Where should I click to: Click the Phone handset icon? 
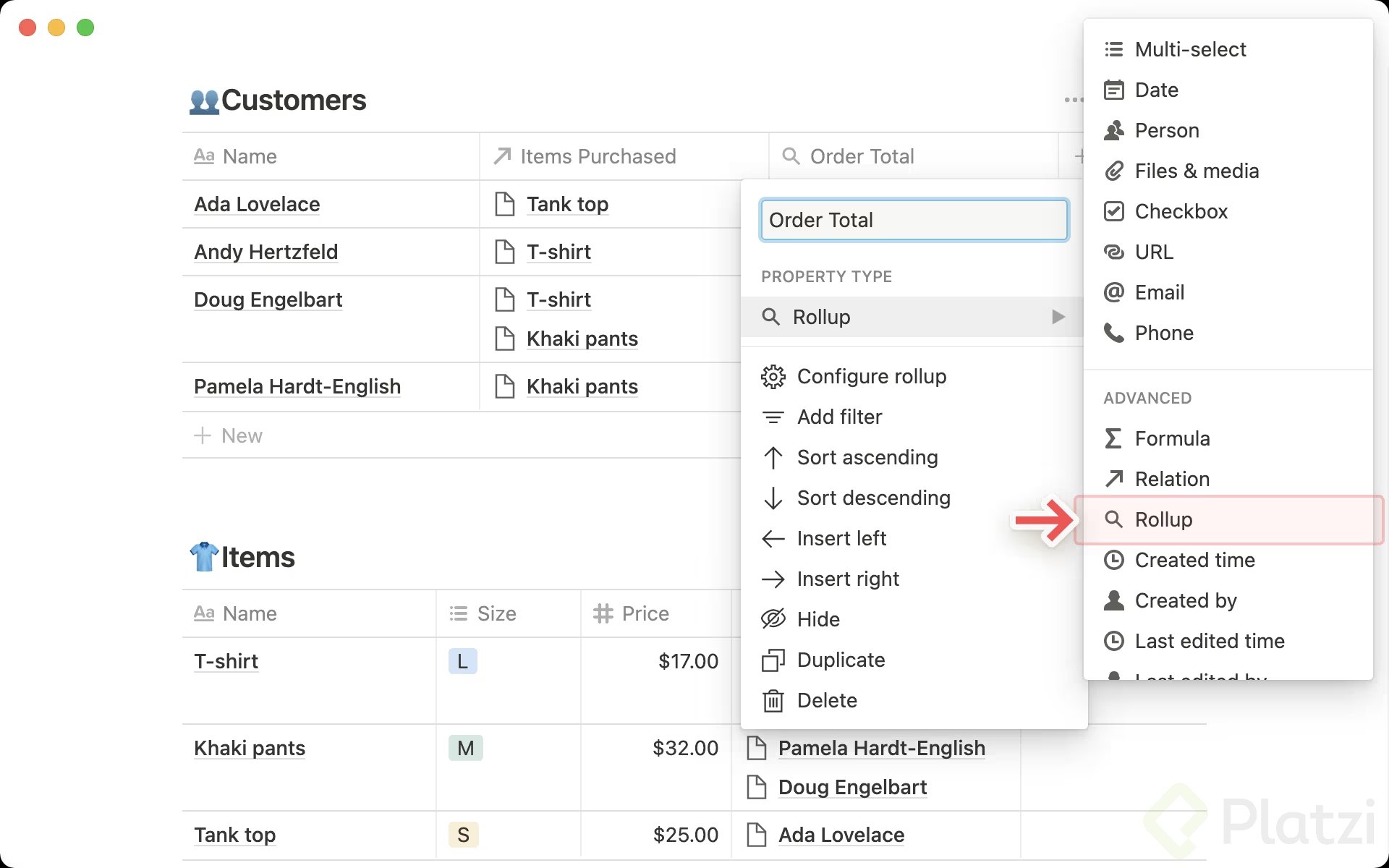coord(1113,333)
